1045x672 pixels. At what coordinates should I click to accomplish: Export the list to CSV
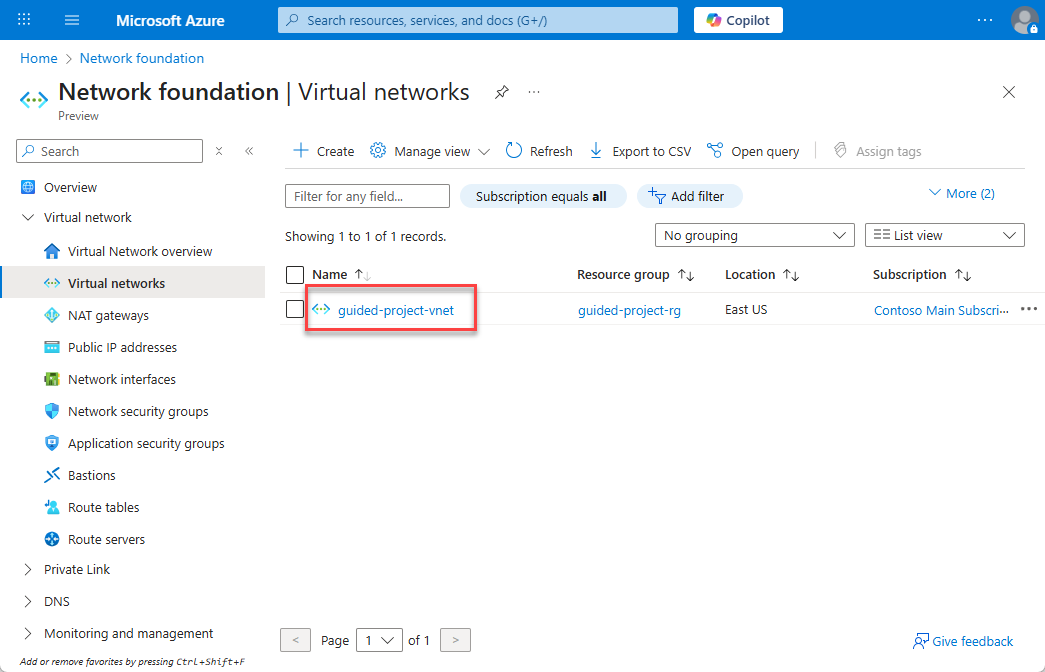[640, 151]
